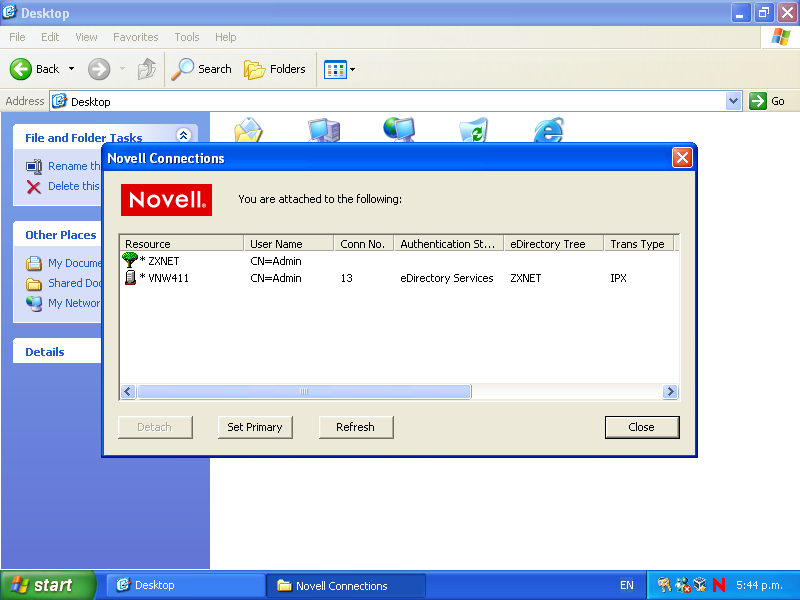Open the Back history dropdown arrow
This screenshot has width=800, height=600.
71,69
